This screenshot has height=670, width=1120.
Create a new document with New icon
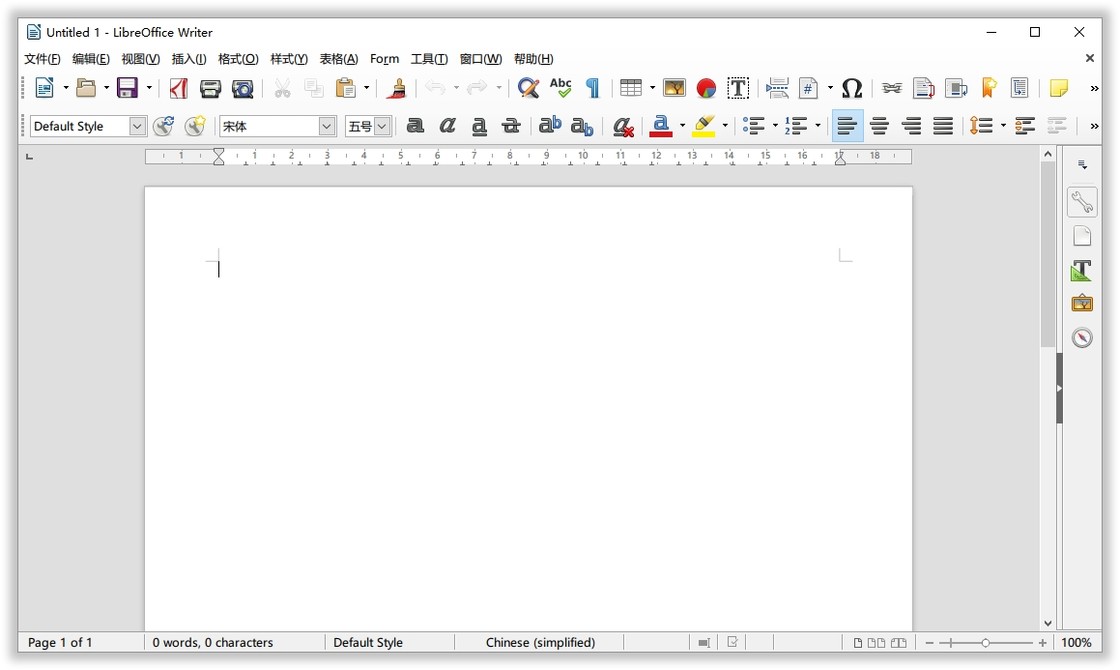point(44,88)
